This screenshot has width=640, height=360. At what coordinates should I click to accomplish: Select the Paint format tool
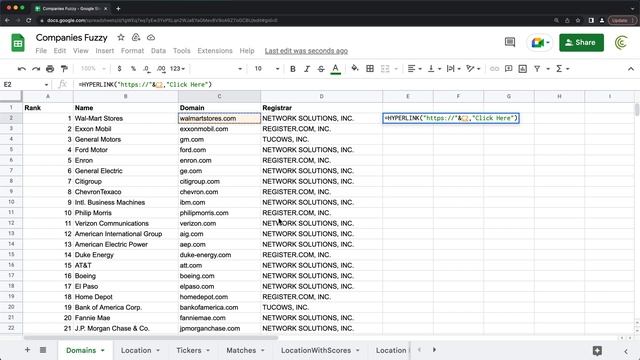tap(64, 69)
